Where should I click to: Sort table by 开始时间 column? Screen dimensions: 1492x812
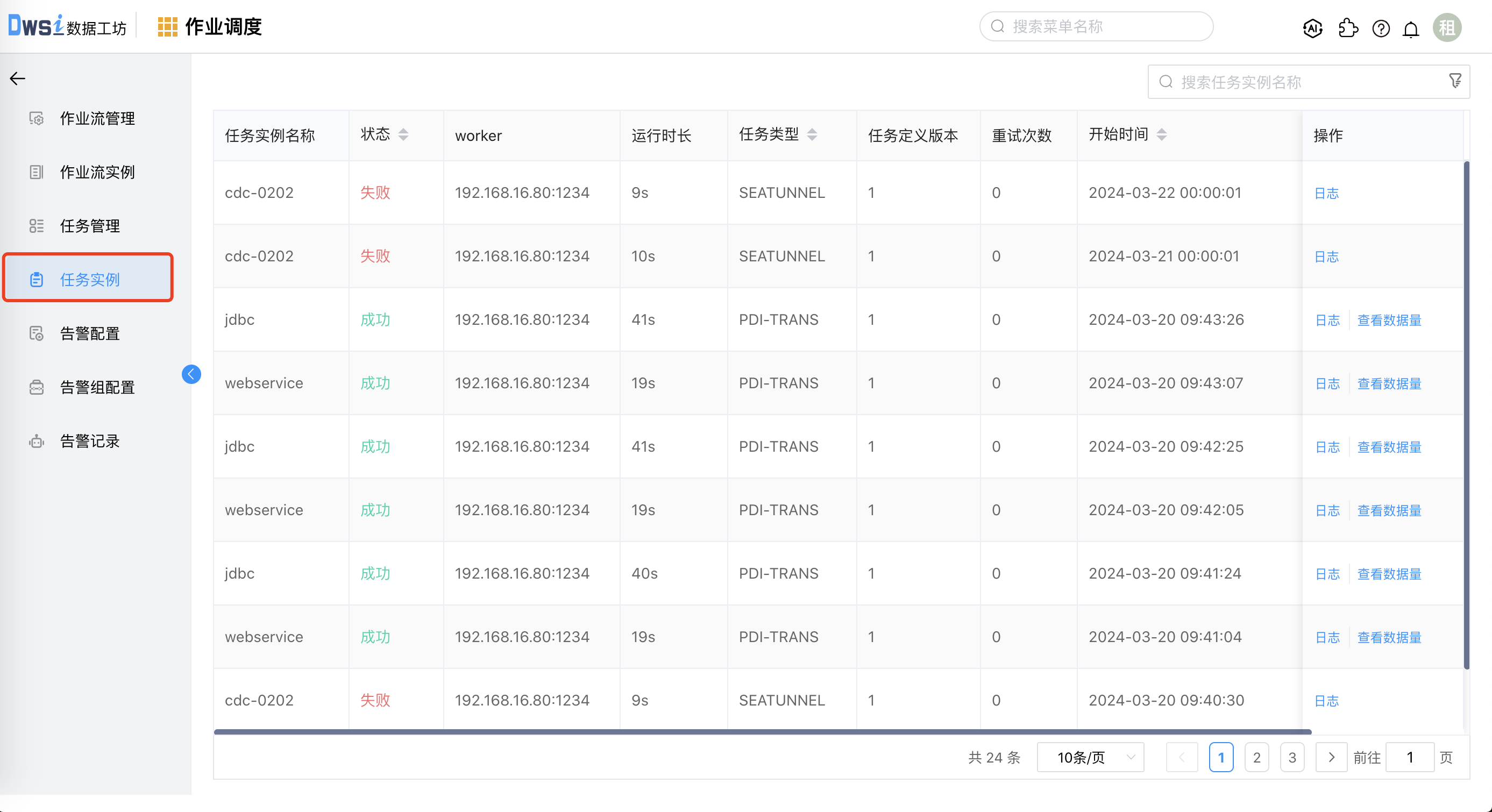[1161, 134]
